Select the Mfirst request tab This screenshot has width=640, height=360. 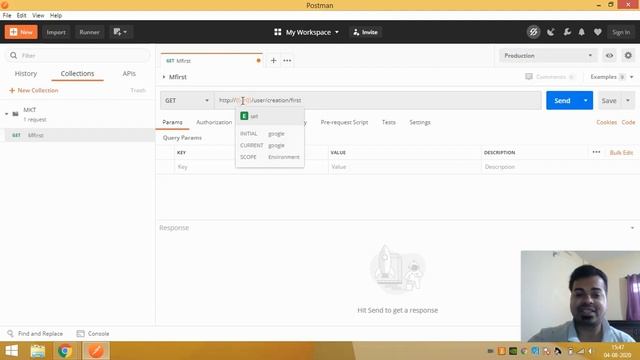[x=211, y=60]
